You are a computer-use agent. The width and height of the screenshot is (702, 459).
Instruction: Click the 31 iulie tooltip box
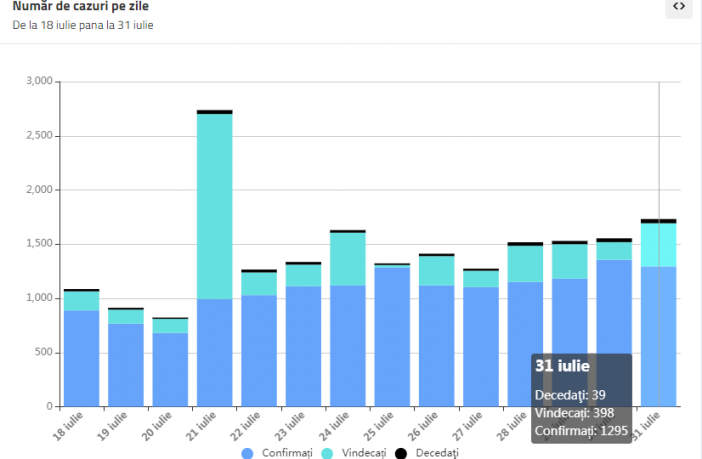(x=582, y=397)
